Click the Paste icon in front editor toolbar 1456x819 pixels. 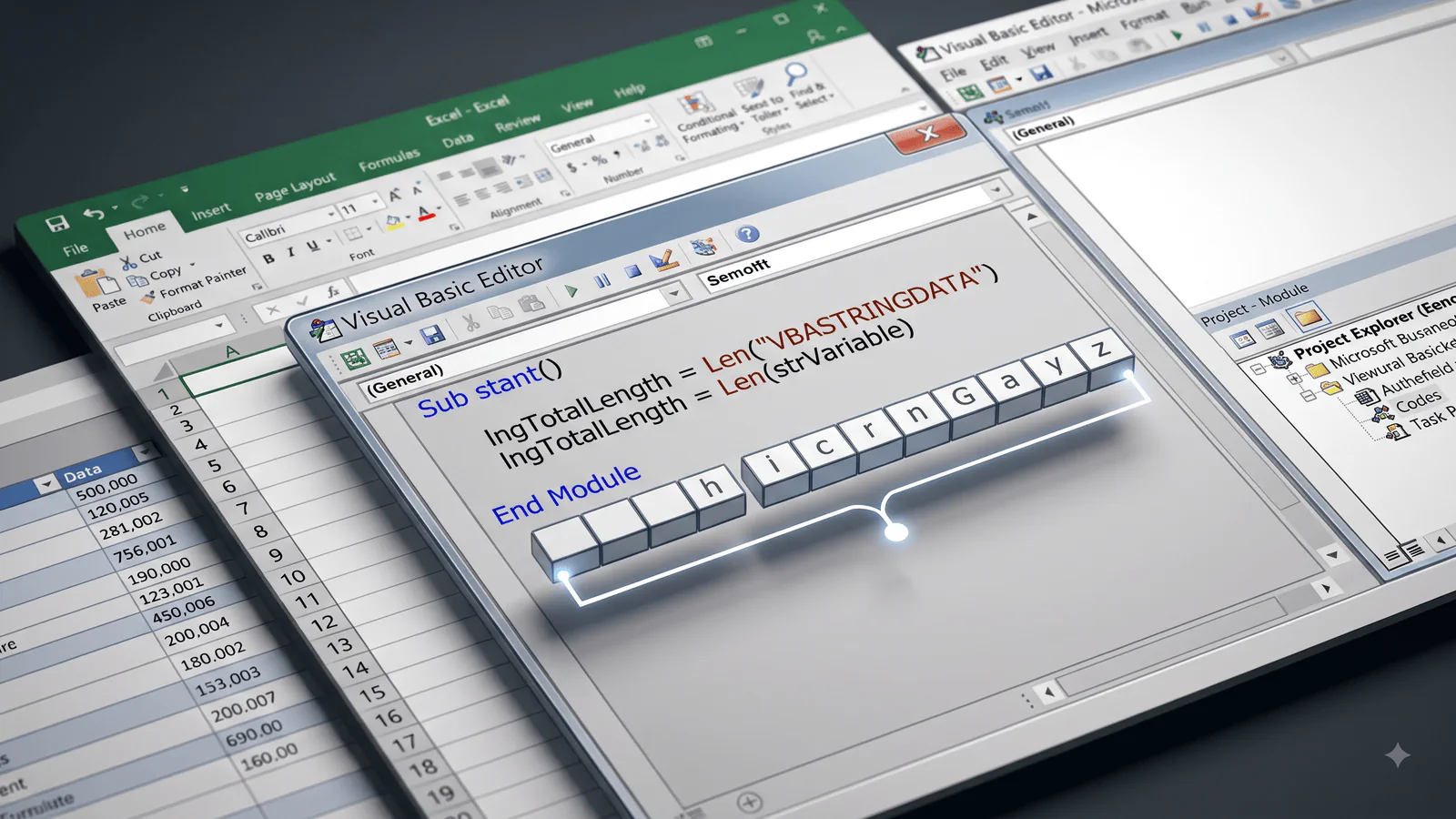click(531, 305)
